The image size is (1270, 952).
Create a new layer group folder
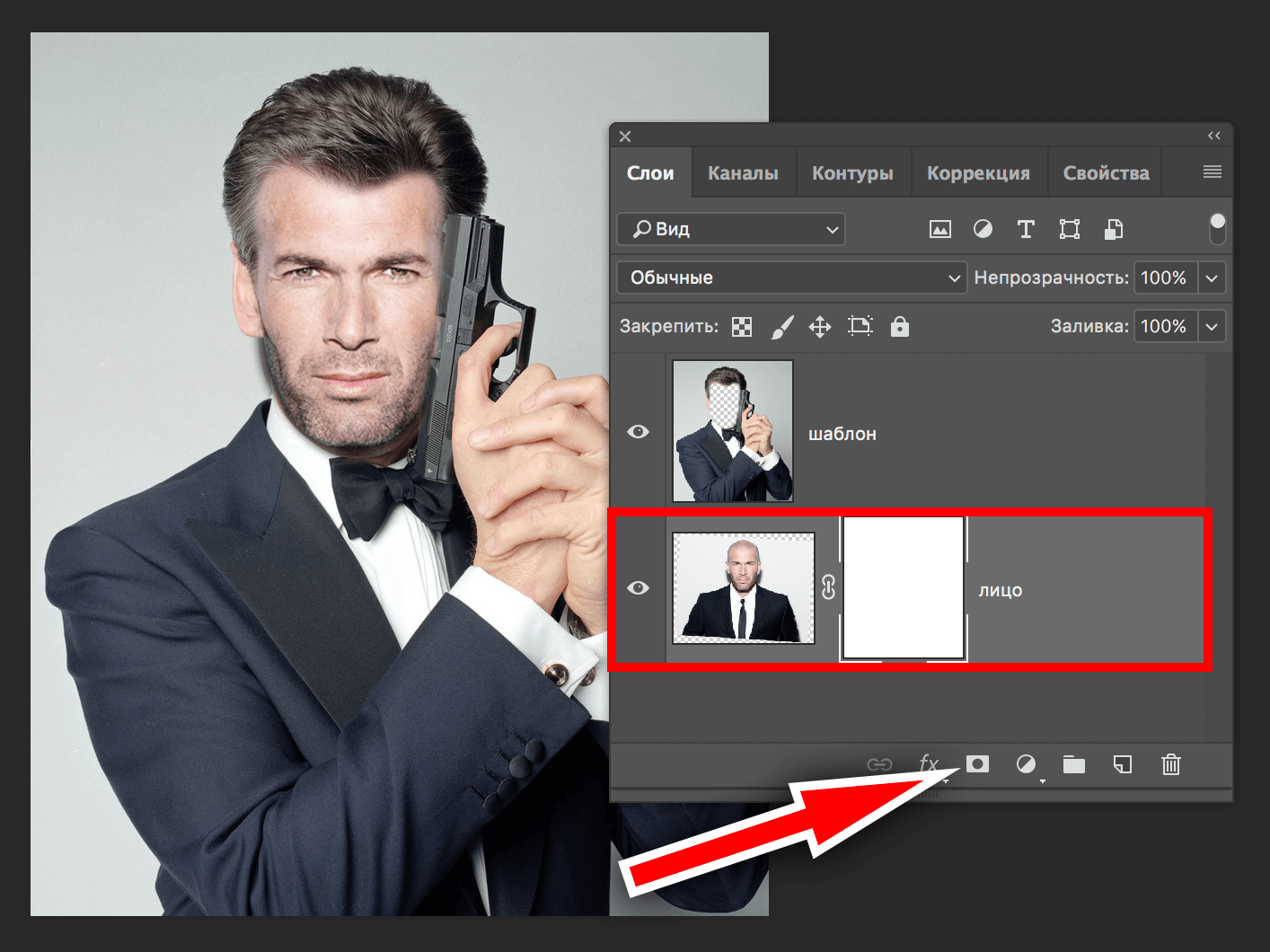pos(1074,764)
